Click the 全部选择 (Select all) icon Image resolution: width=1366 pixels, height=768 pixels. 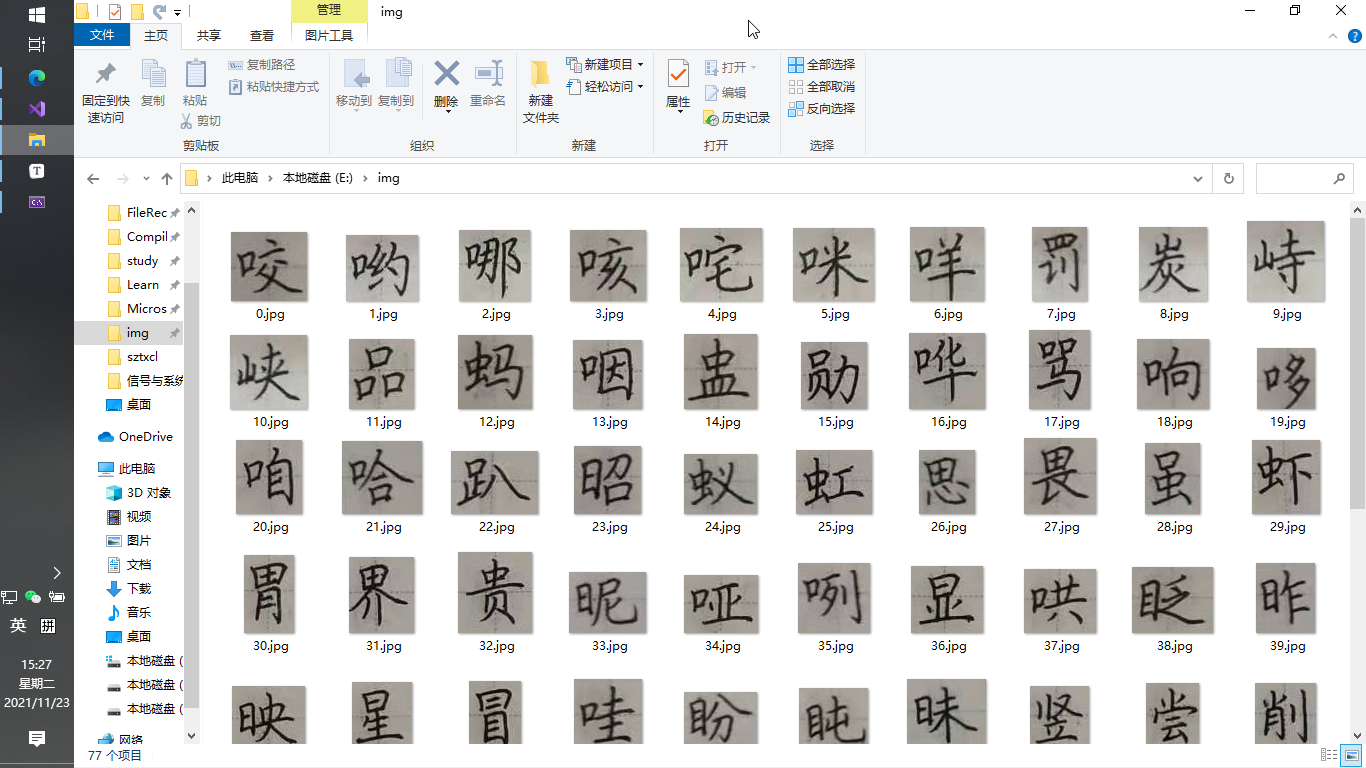click(x=823, y=64)
